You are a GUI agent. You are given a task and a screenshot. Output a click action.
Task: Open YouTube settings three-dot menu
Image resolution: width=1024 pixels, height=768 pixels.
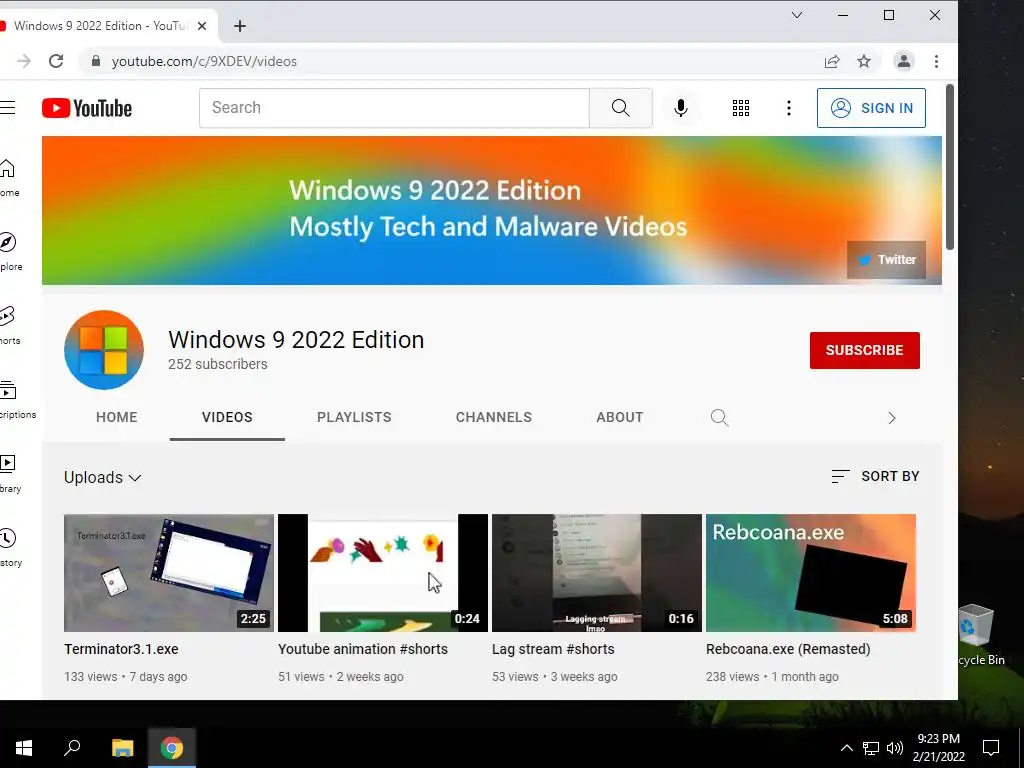[x=789, y=108]
